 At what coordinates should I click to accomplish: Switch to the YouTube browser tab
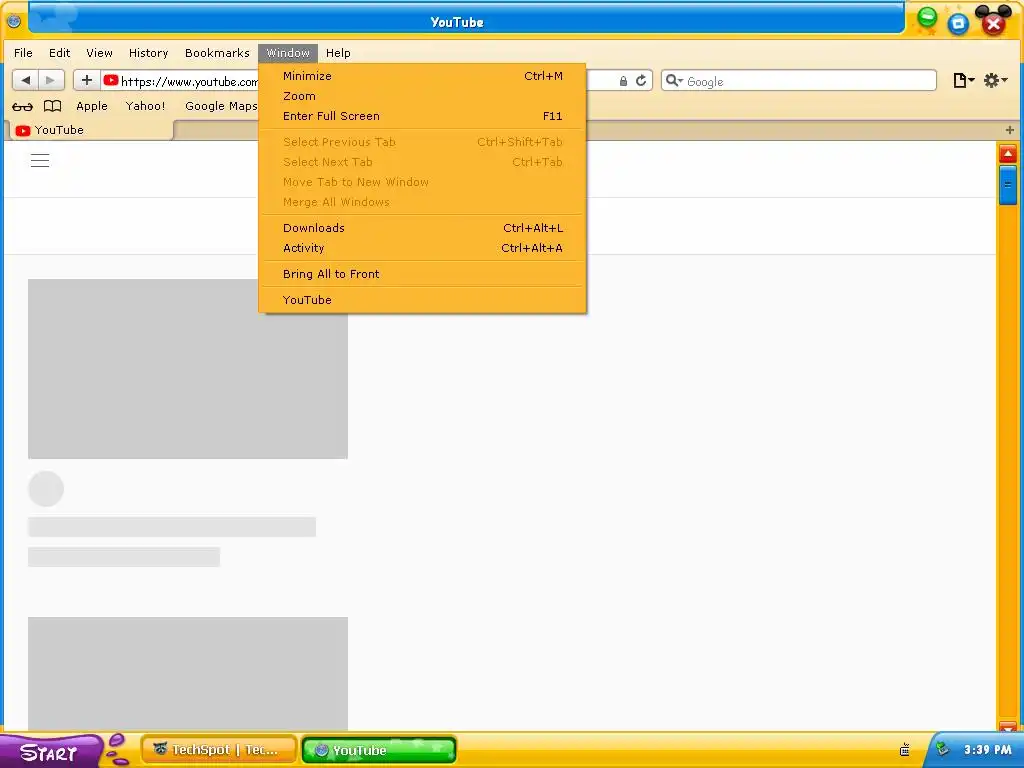(90, 130)
